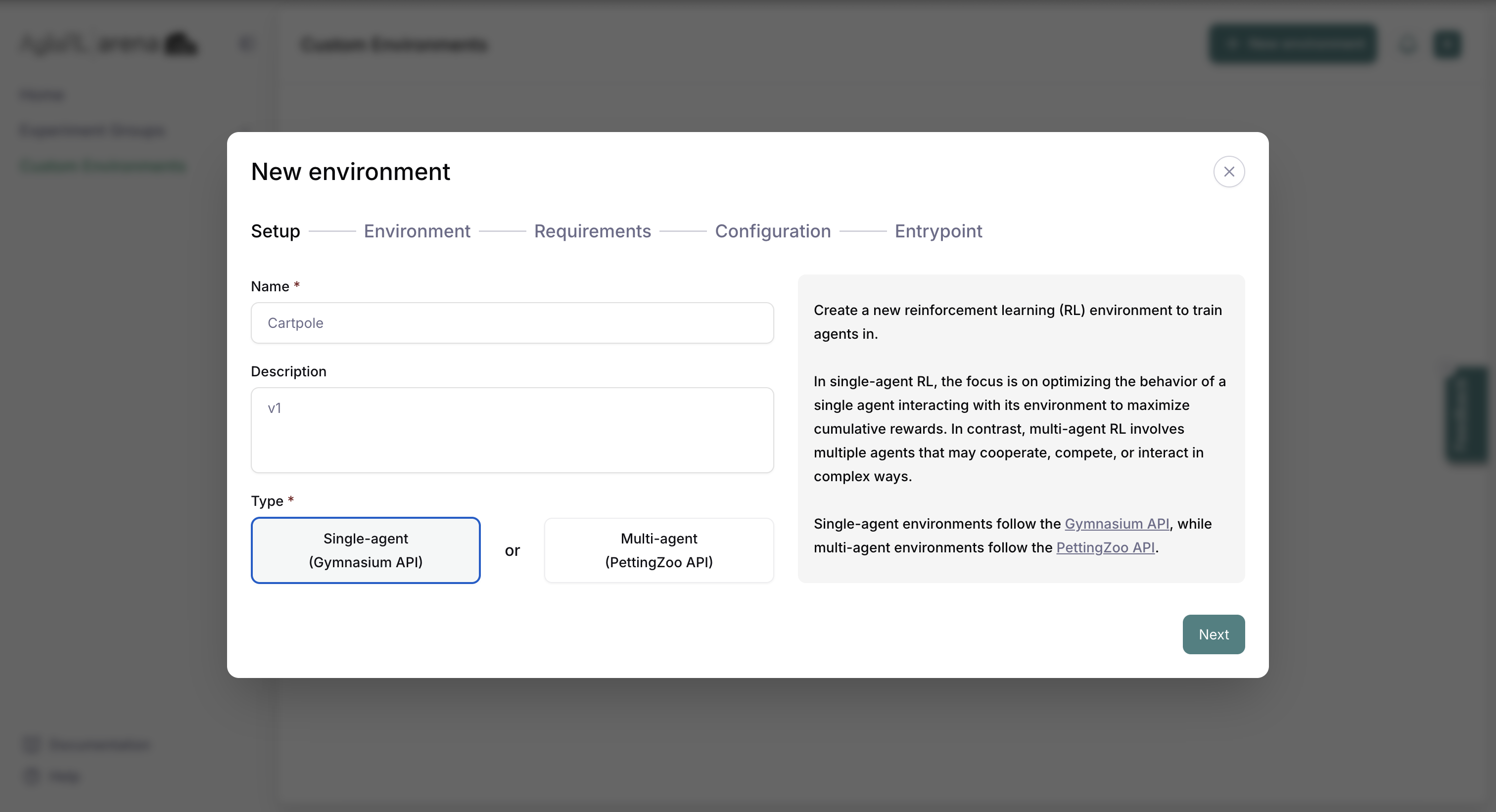Click the Next button
Viewport: 1496px width, 812px height.
pyautogui.click(x=1213, y=634)
